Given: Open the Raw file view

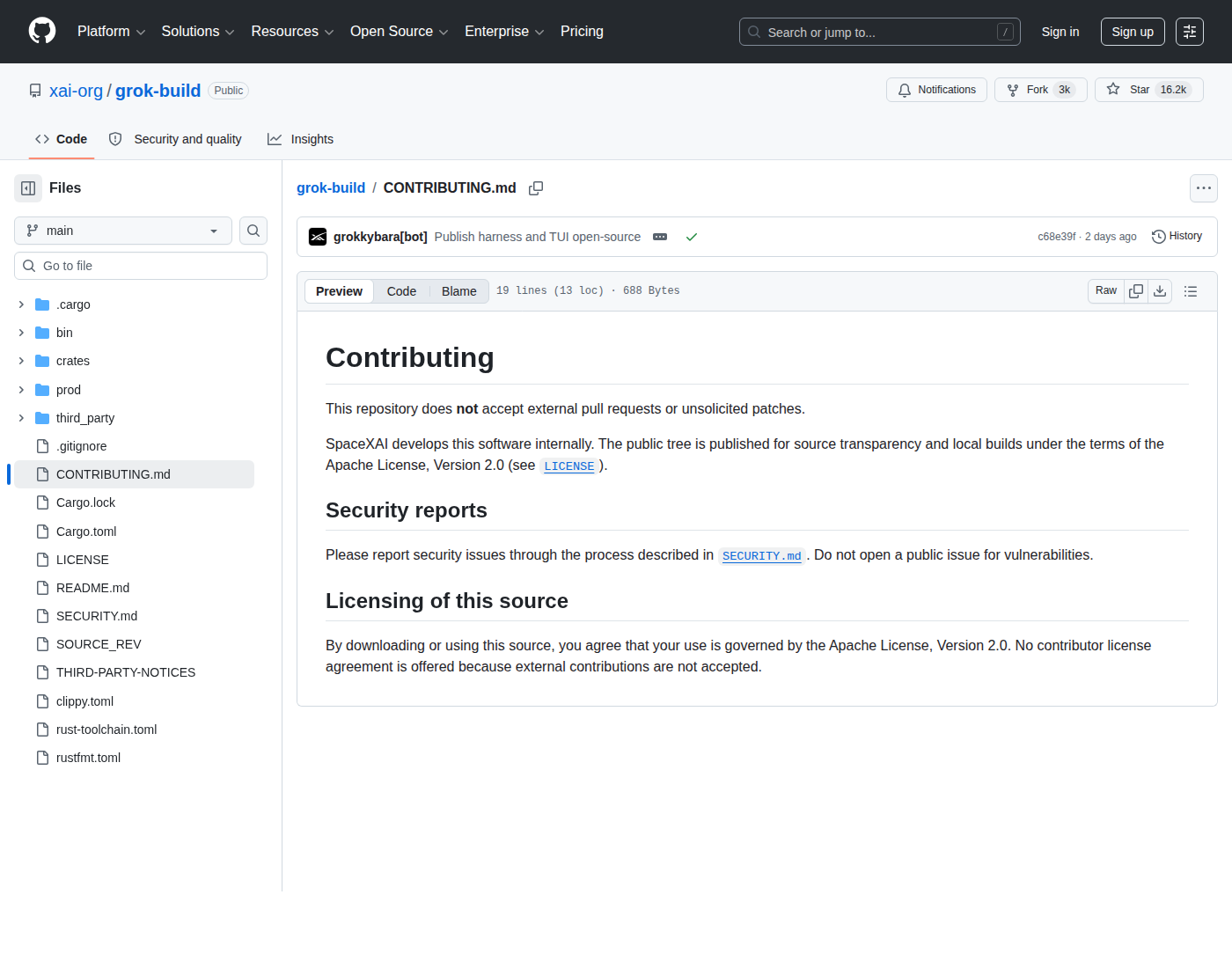Looking at the screenshot, I should (x=1106, y=291).
